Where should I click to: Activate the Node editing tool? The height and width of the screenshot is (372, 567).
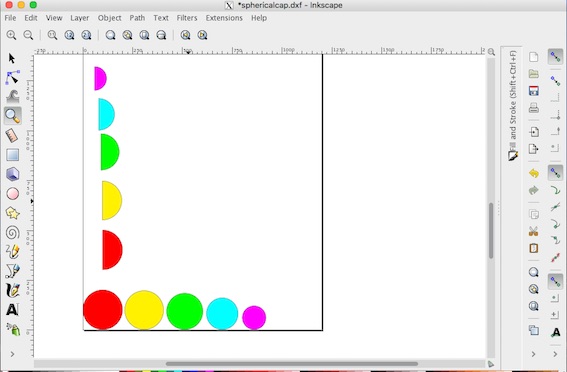(12, 77)
